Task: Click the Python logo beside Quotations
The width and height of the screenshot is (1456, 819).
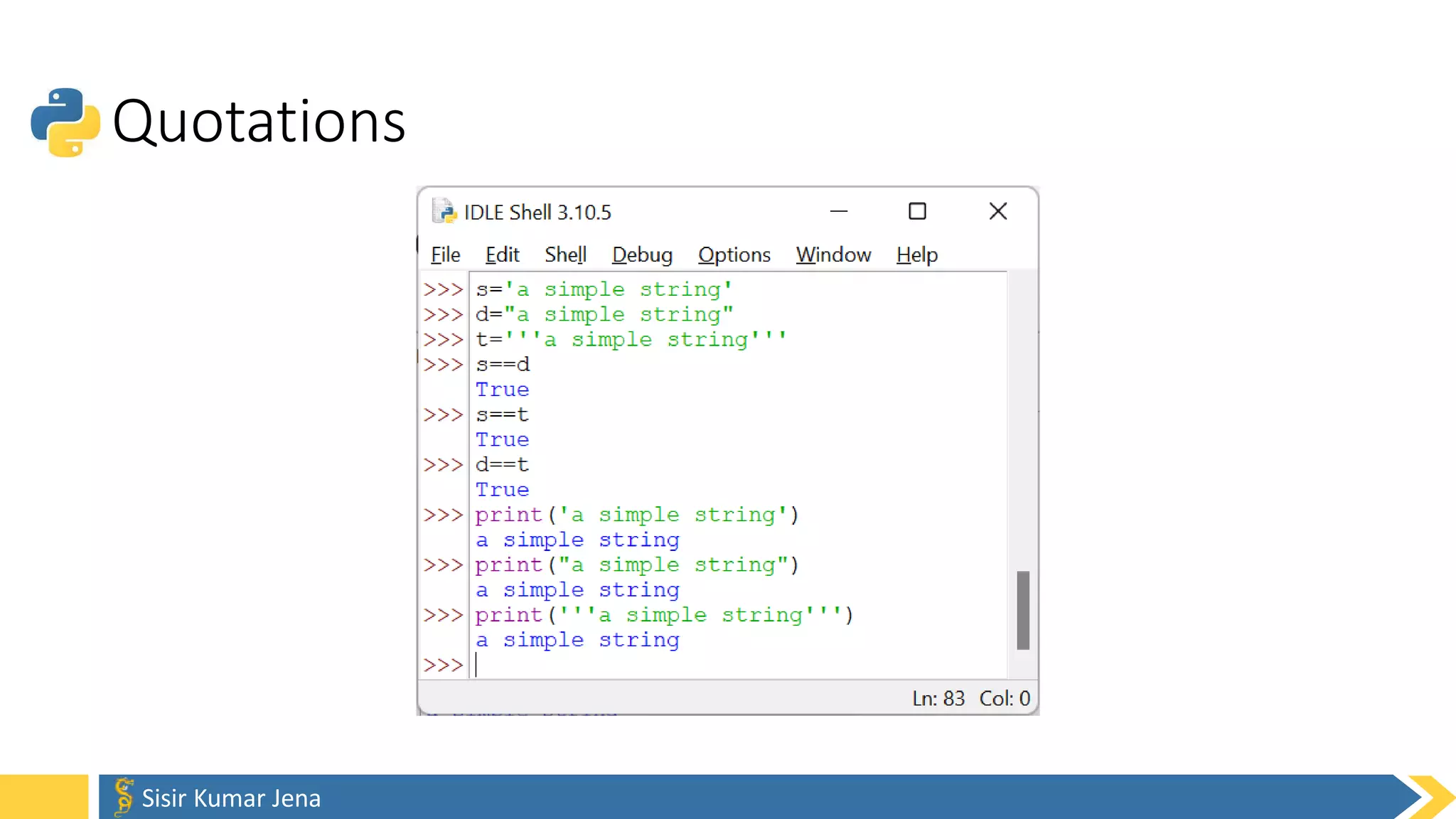Action: [65, 122]
